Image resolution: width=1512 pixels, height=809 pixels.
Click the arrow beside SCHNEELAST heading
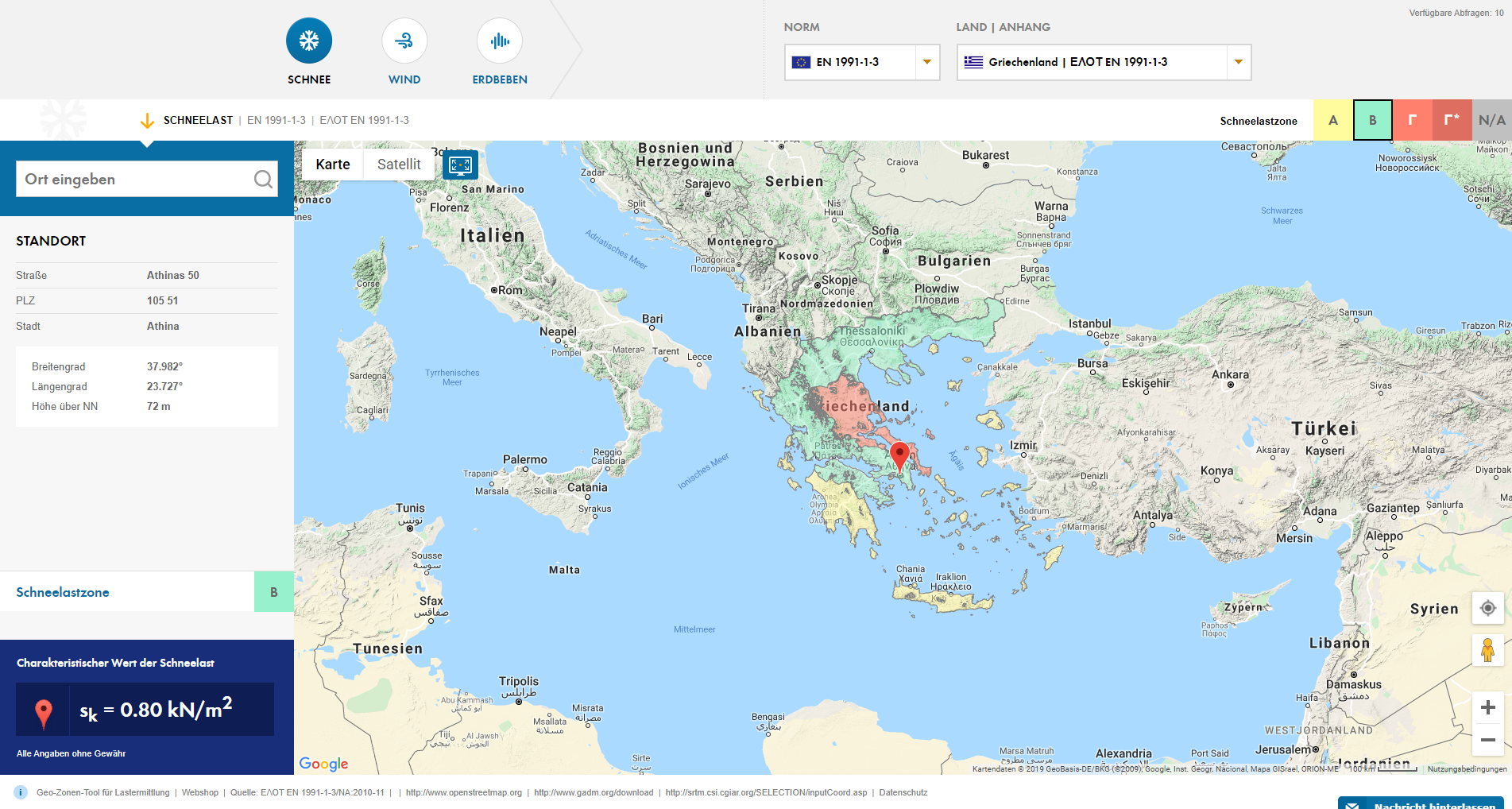[147, 120]
